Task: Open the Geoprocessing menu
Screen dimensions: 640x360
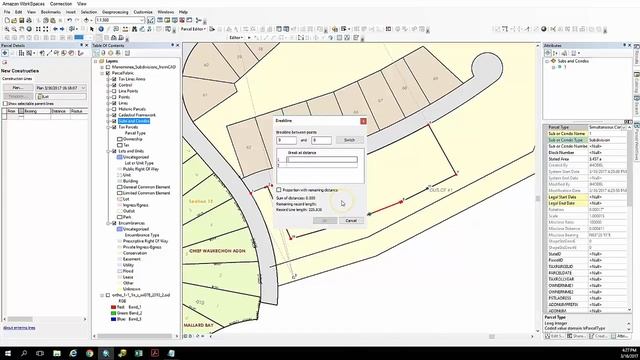Action: tap(115, 12)
